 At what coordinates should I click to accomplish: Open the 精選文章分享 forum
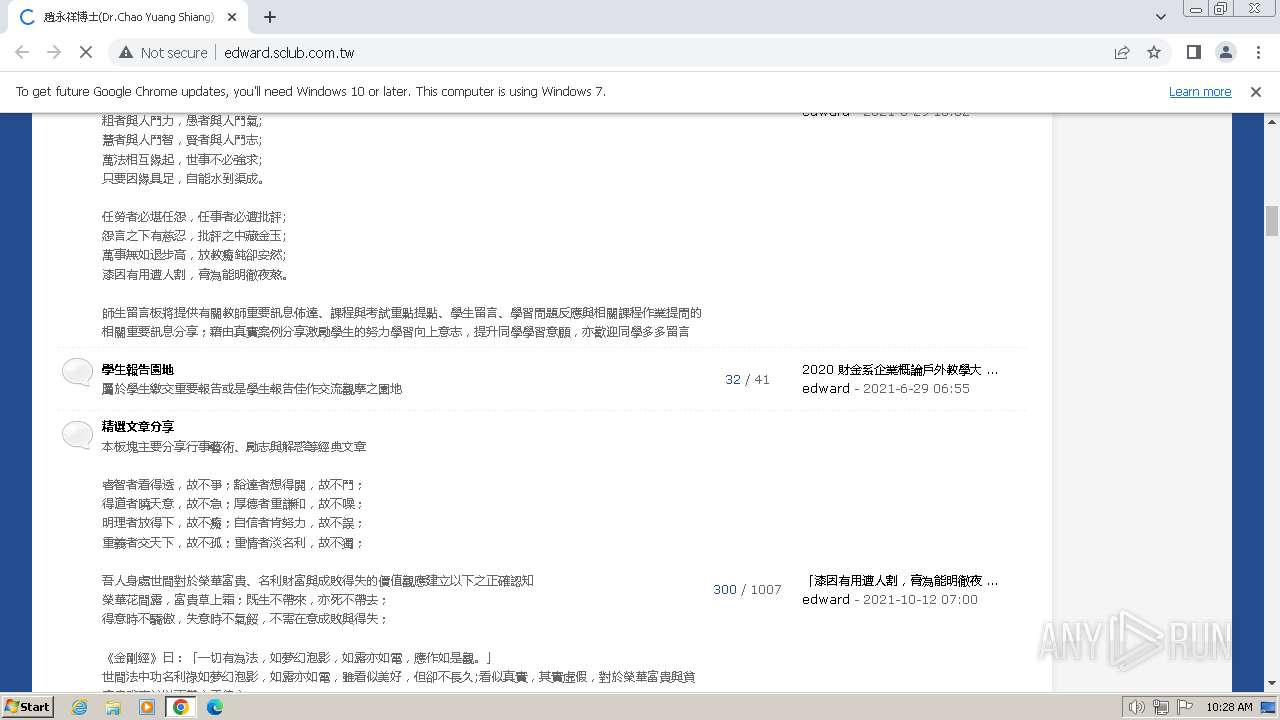tap(138, 426)
